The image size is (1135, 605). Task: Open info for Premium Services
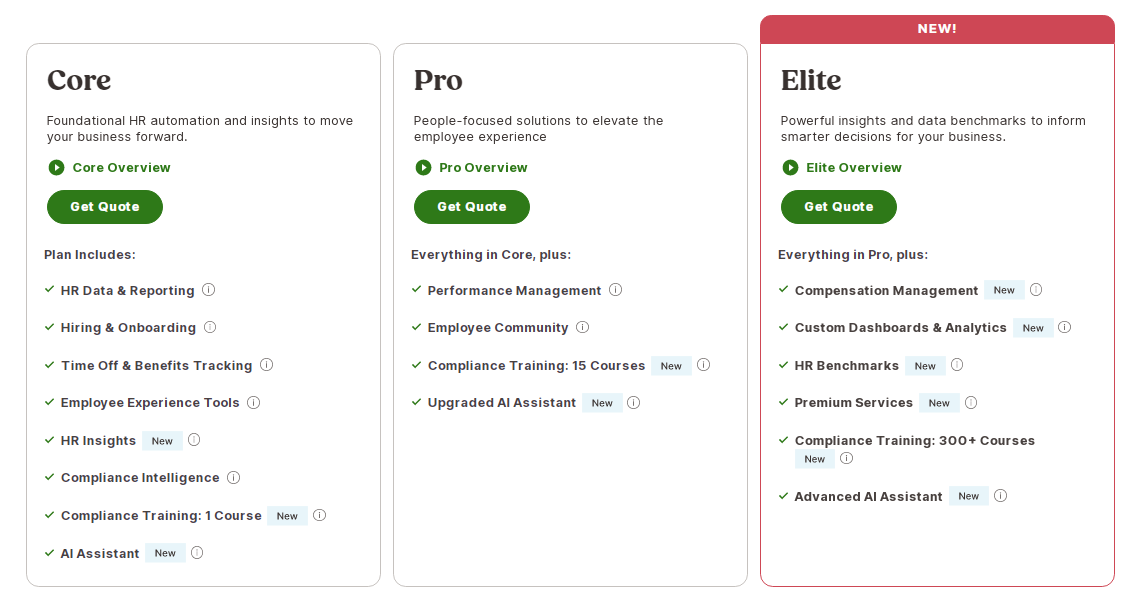click(970, 403)
